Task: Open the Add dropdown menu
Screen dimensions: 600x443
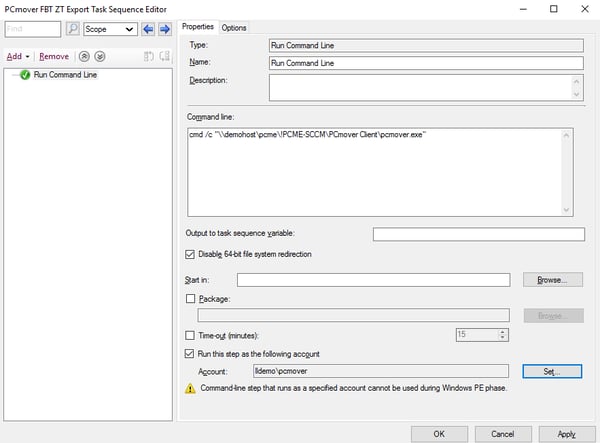Action: pos(18,57)
